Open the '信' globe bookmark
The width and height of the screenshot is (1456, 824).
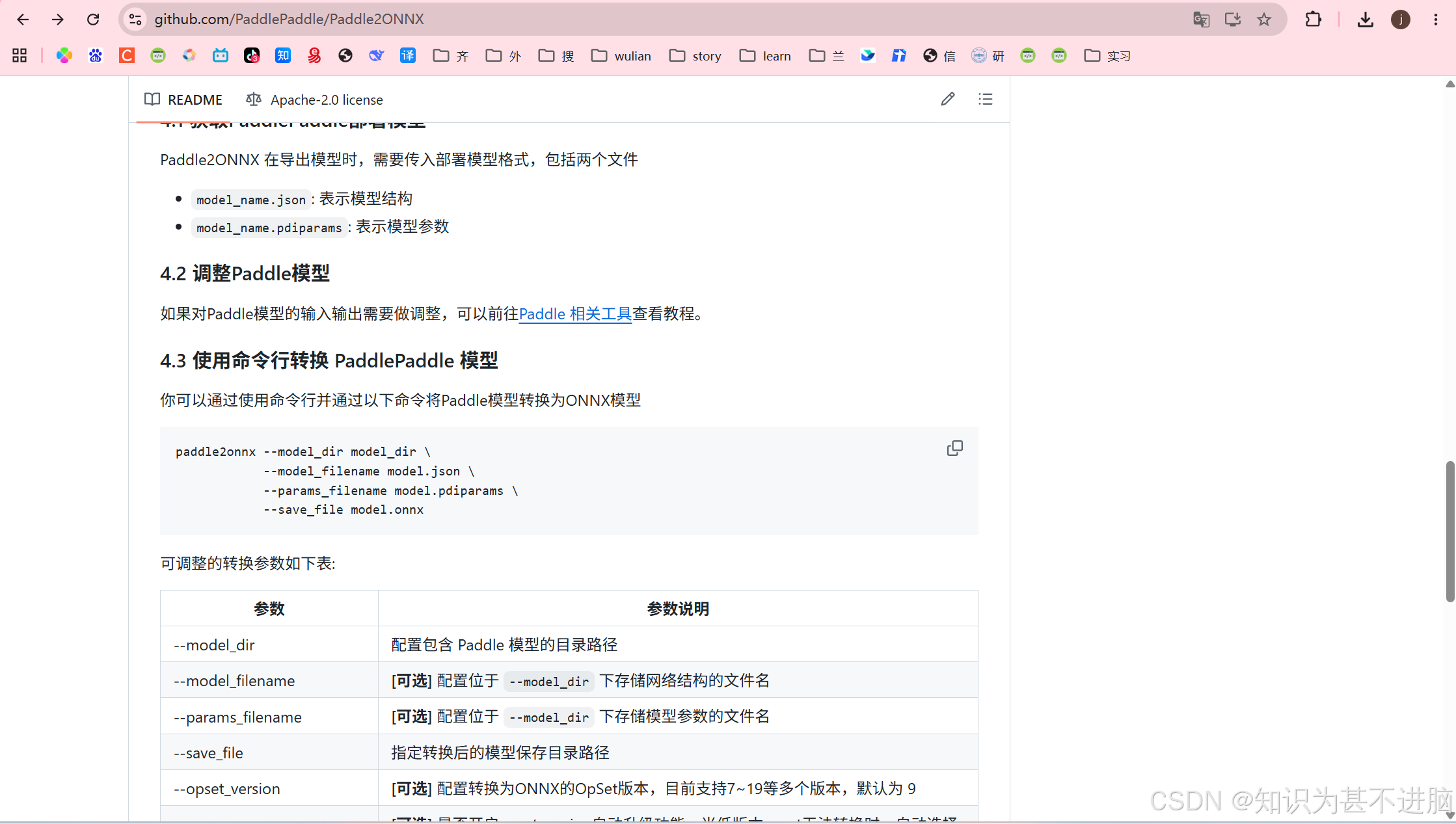939,56
